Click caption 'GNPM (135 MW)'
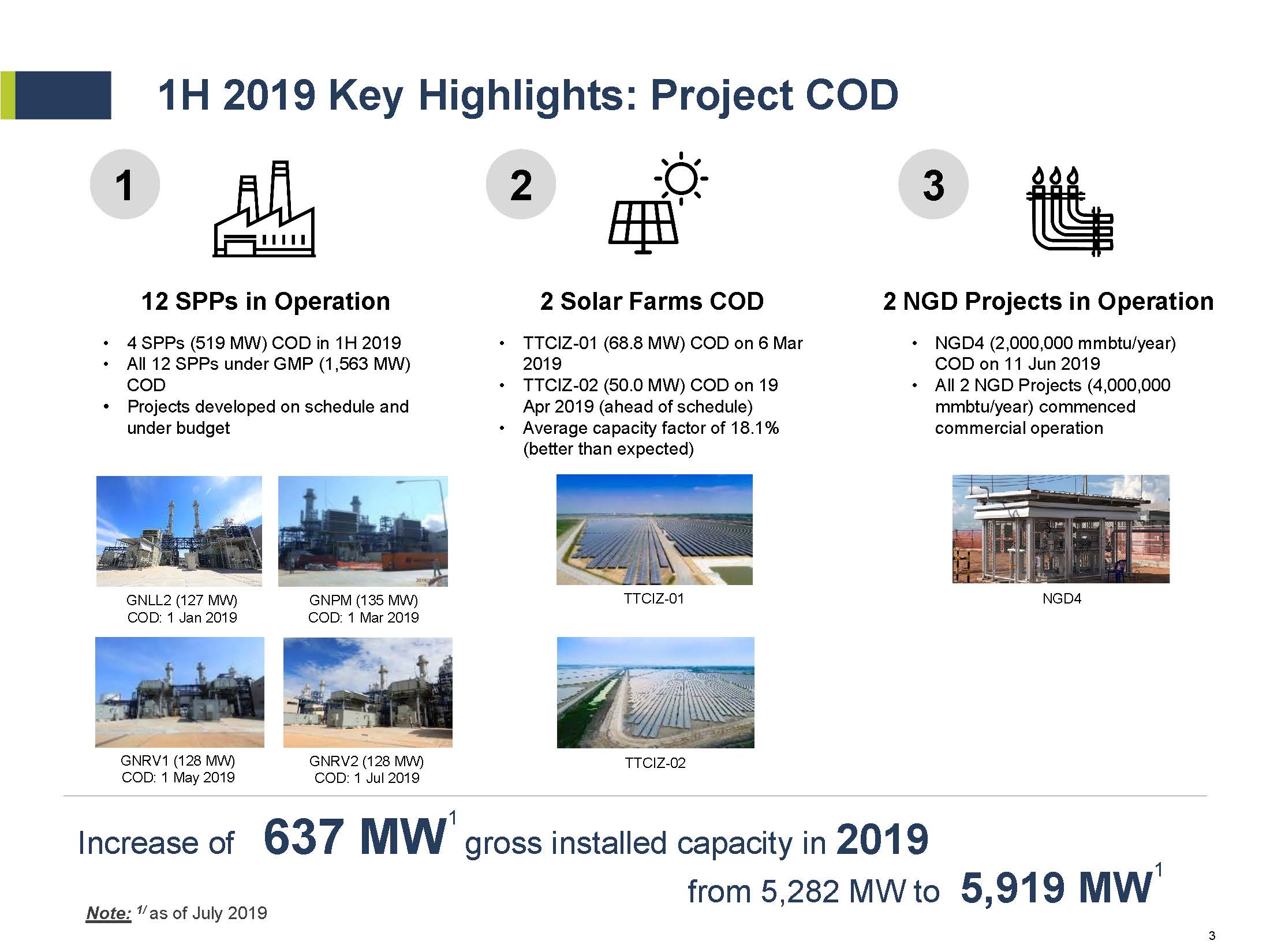Viewport: 1270px width, 952px height. pyautogui.click(x=364, y=600)
